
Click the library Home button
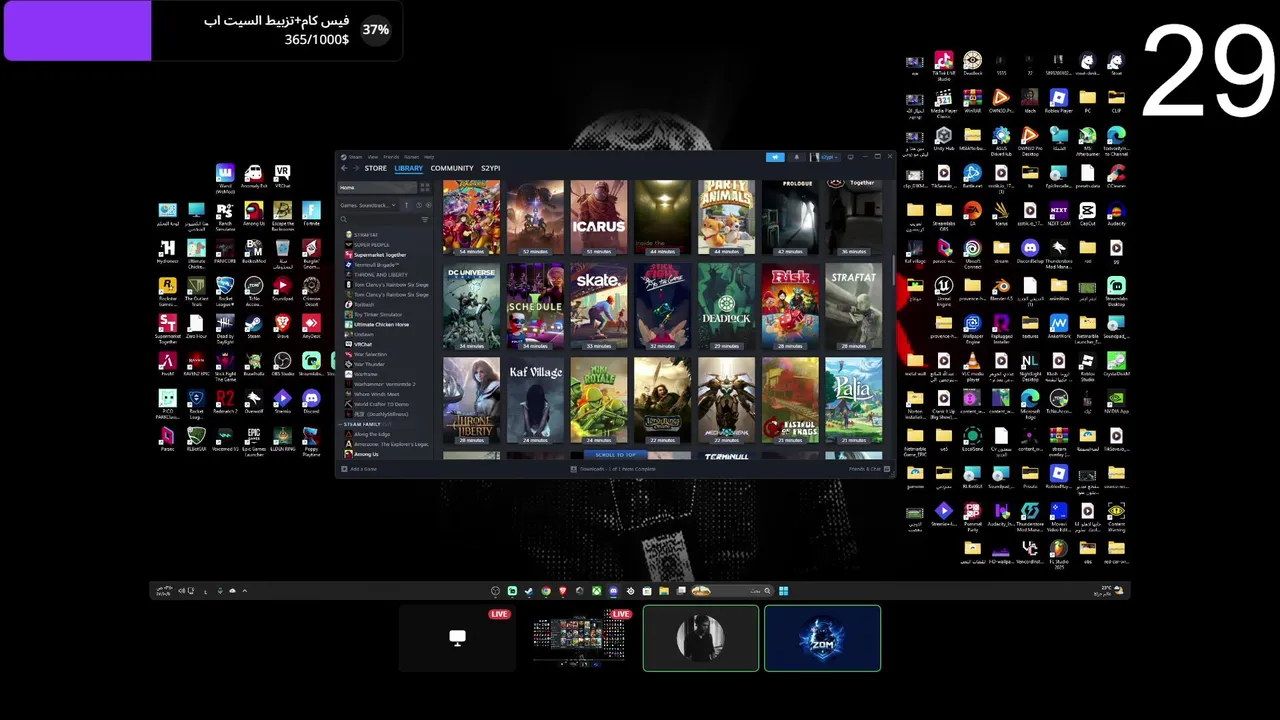377,188
